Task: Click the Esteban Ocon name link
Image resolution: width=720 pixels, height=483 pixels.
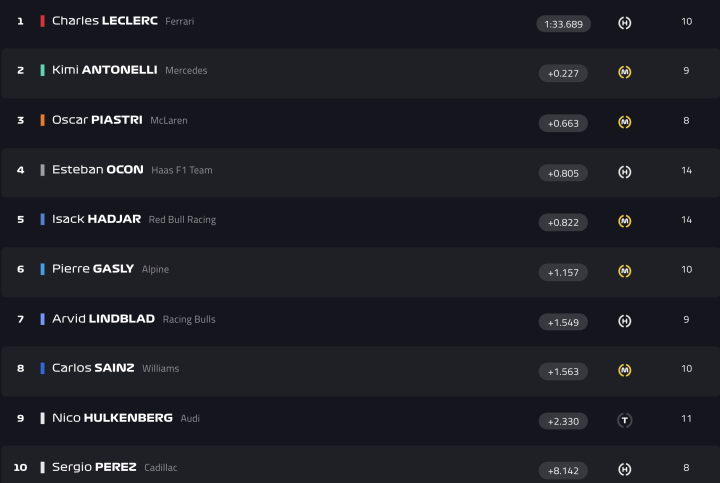Action: pyautogui.click(x=97, y=170)
